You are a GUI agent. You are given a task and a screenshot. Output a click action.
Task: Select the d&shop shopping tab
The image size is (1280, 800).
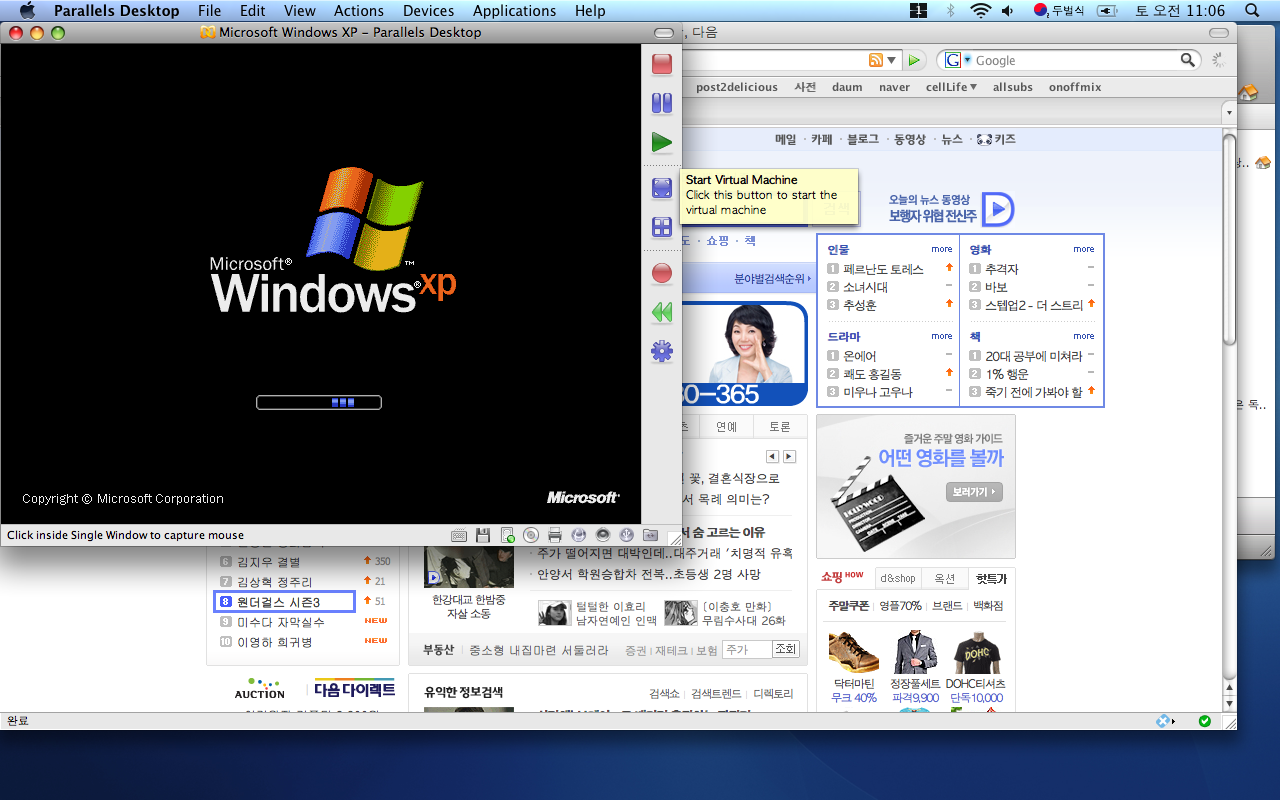click(897, 578)
